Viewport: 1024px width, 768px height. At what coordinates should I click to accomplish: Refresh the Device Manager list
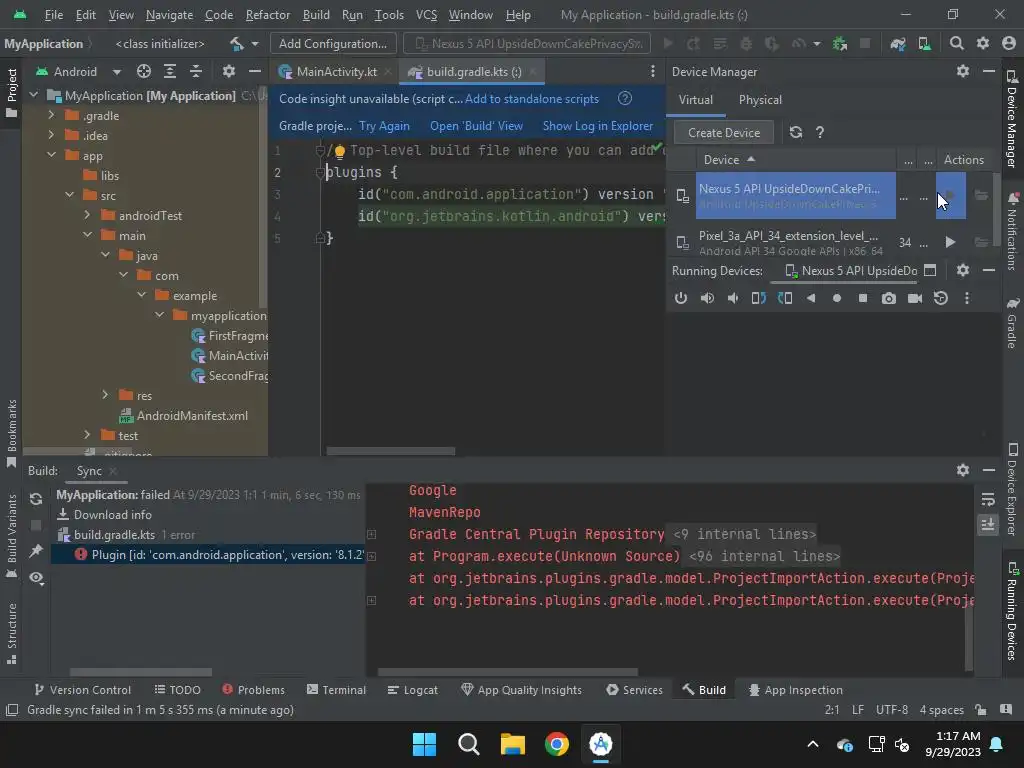click(x=795, y=133)
